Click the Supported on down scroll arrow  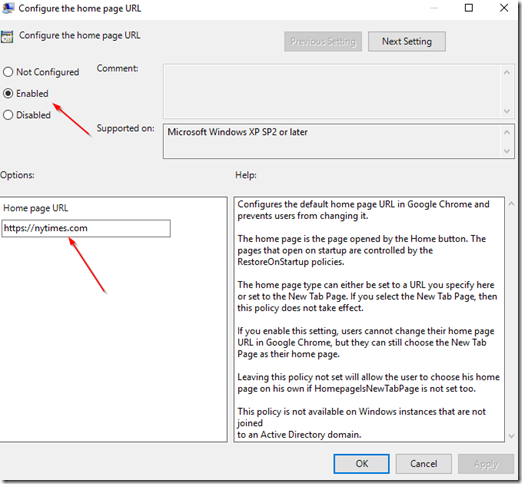click(x=507, y=151)
